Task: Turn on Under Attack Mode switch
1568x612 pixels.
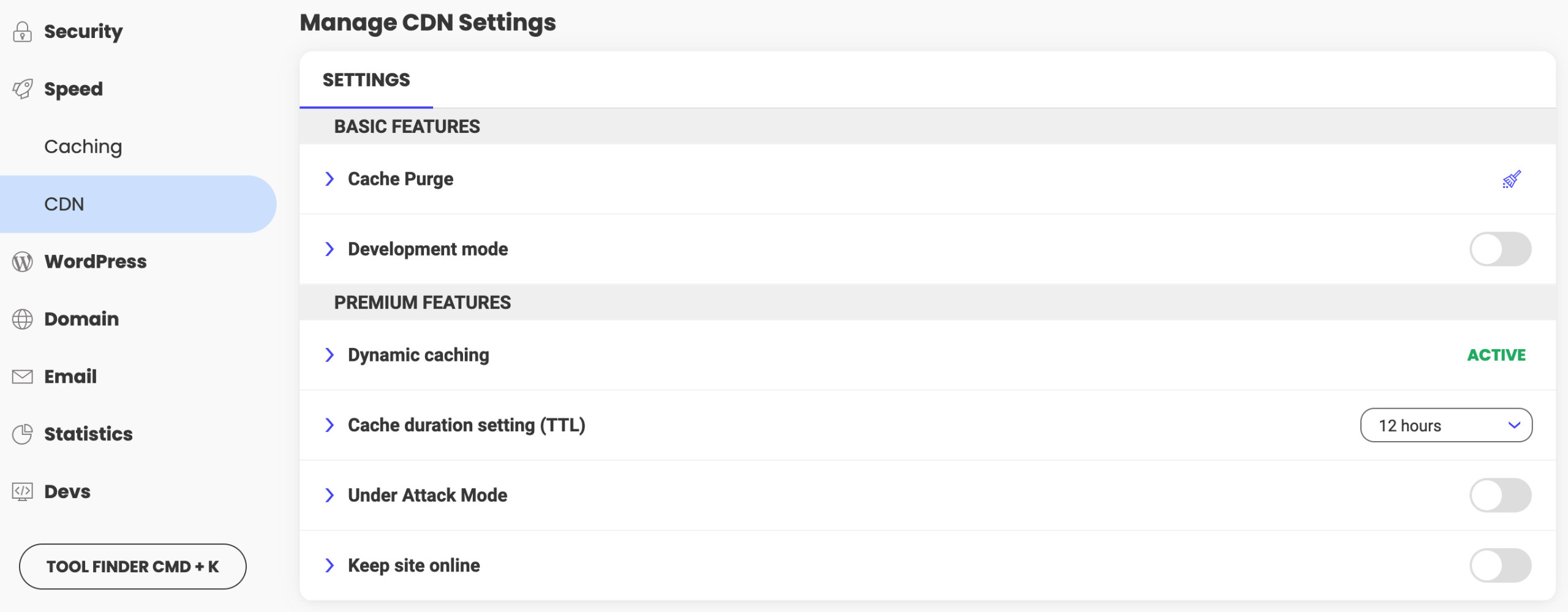Action: click(1500, 495)
